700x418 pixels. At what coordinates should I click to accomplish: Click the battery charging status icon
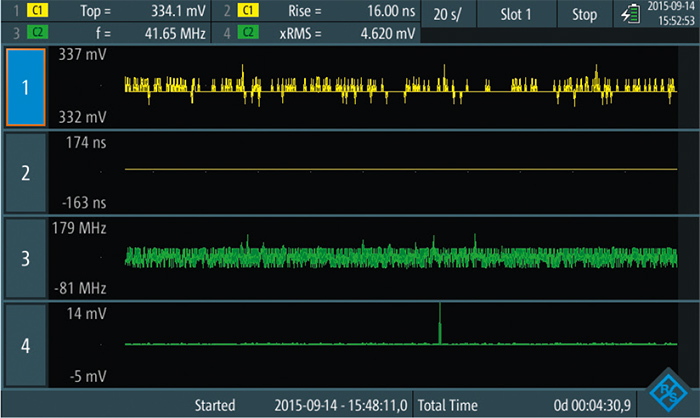point(629,15)
